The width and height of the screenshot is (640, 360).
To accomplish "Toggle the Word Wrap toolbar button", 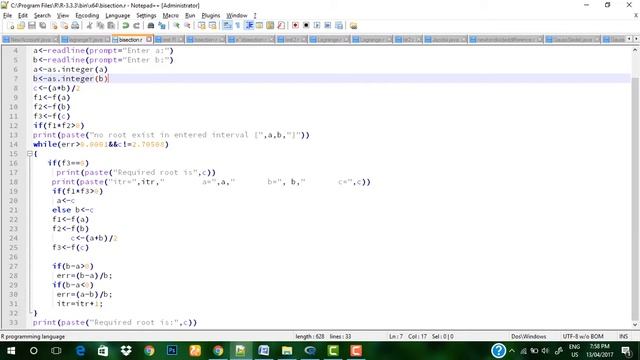I will [x=227, y=26].
